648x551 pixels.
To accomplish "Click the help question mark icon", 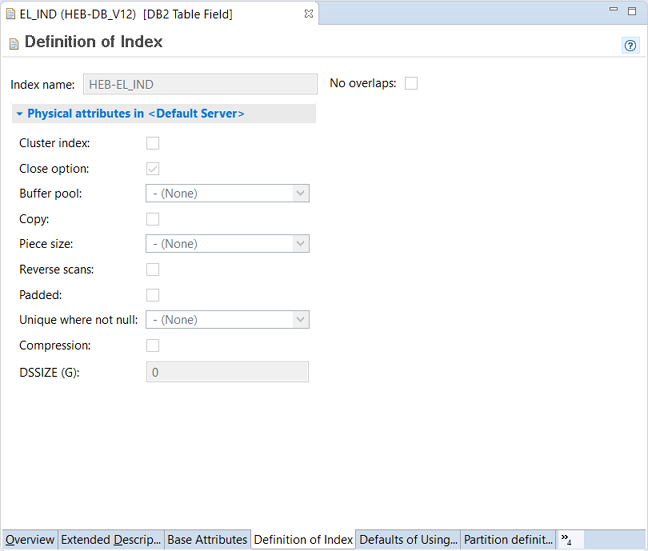I will tap(631, 45).
